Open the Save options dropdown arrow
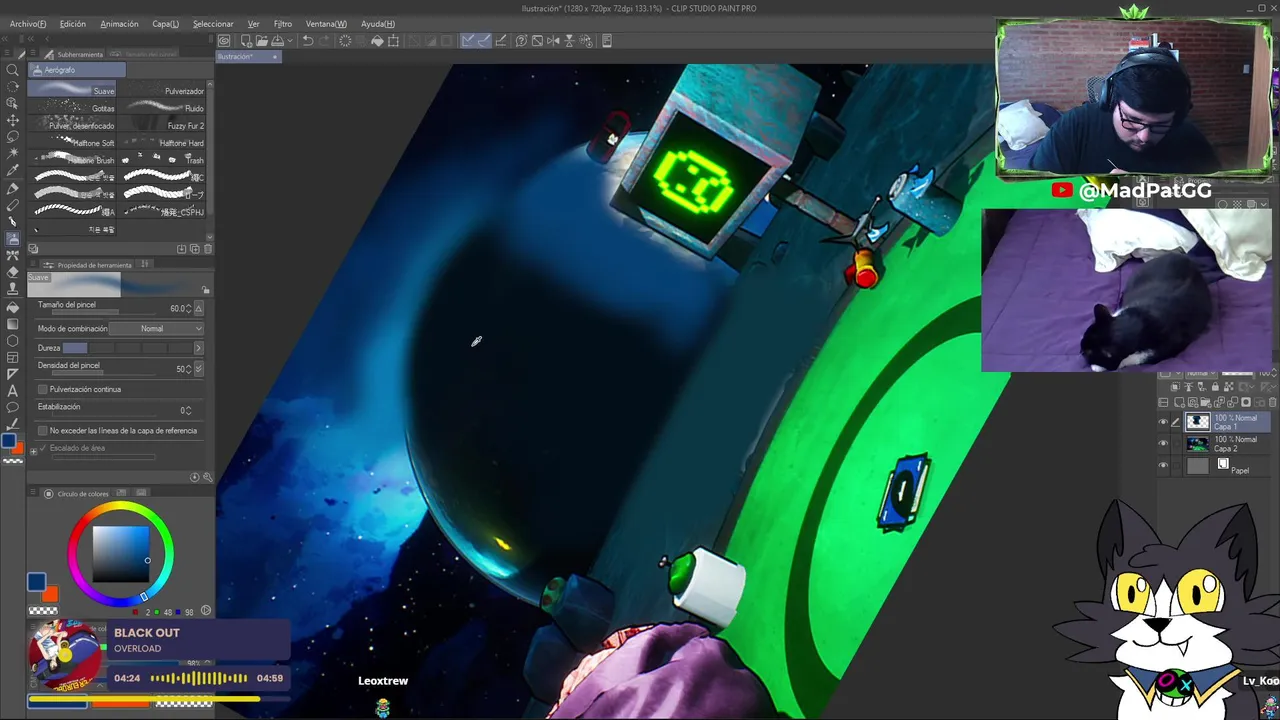The height and width of the screenshot is (720, 1280). pos(290,41)
